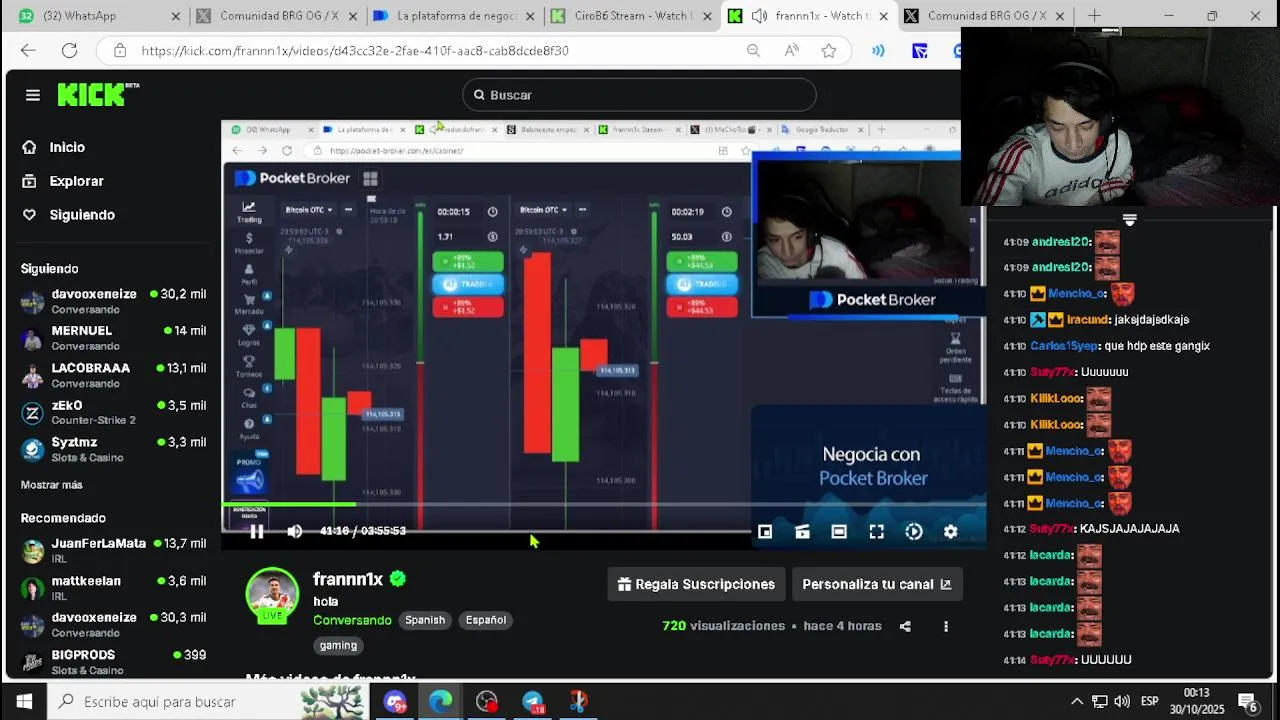
Task: Open Telegram from the taskbar
Action: (x=533, y=701)
